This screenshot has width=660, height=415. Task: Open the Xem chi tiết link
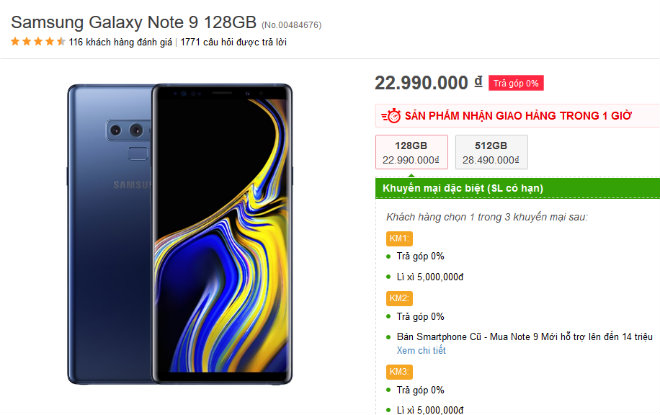421,351
